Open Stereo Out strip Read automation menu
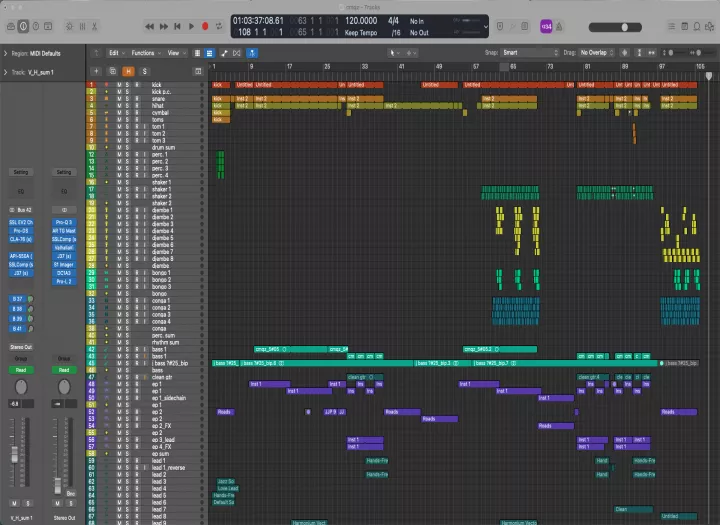The height and width of the screenshot is (525, 720). [x=64, y=370]
